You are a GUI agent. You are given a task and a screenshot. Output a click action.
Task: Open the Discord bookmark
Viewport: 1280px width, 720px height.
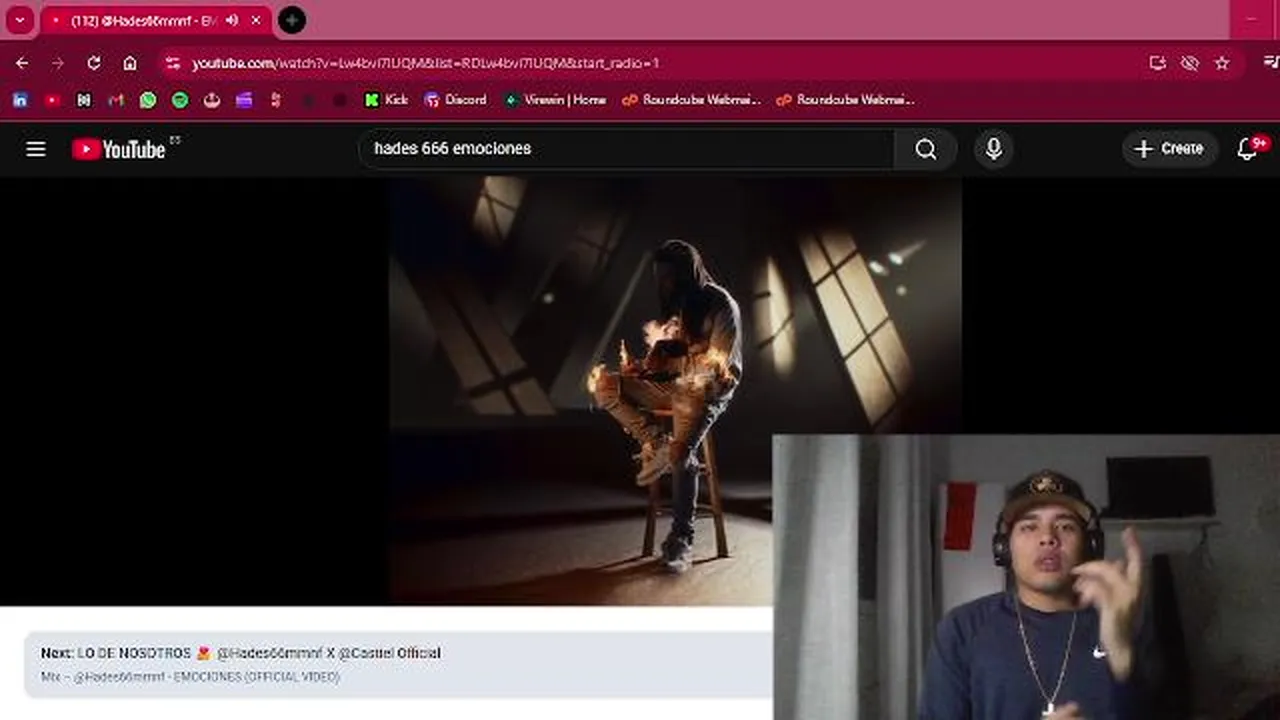coord(455,100)
